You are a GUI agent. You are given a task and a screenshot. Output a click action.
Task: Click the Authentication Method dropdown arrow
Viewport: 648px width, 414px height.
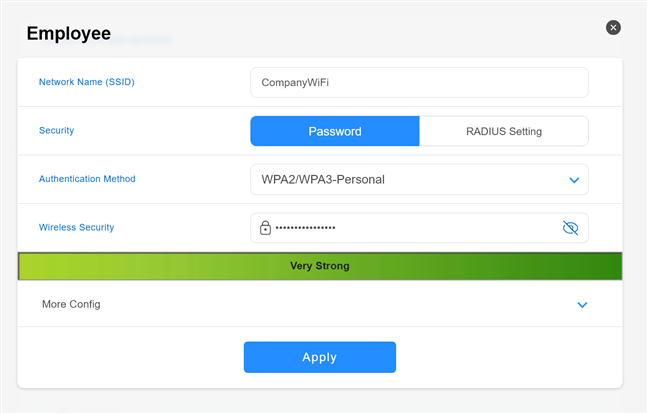coord(574,180)
